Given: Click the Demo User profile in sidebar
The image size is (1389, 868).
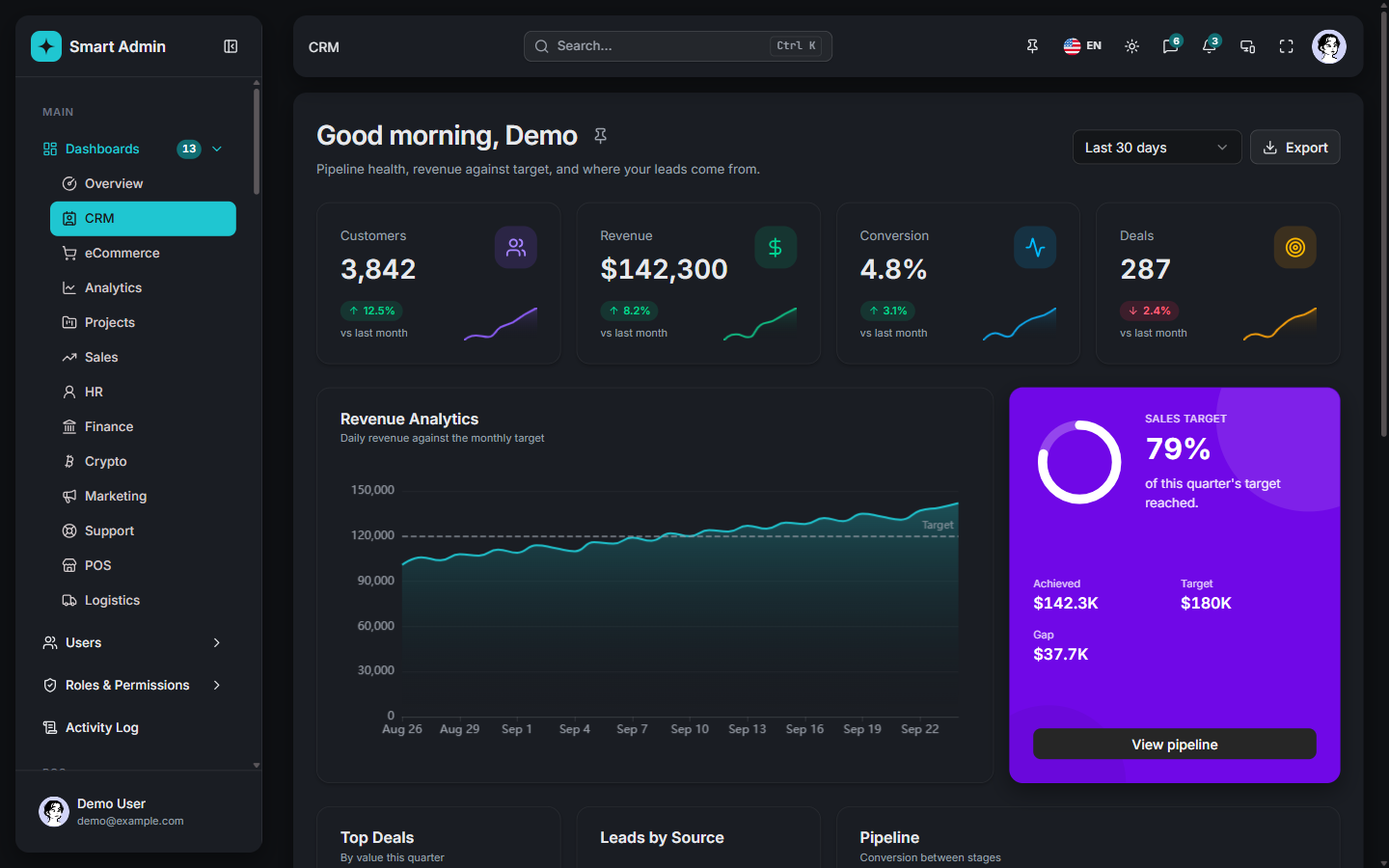Looking at the screenshot, I should 139,811.
